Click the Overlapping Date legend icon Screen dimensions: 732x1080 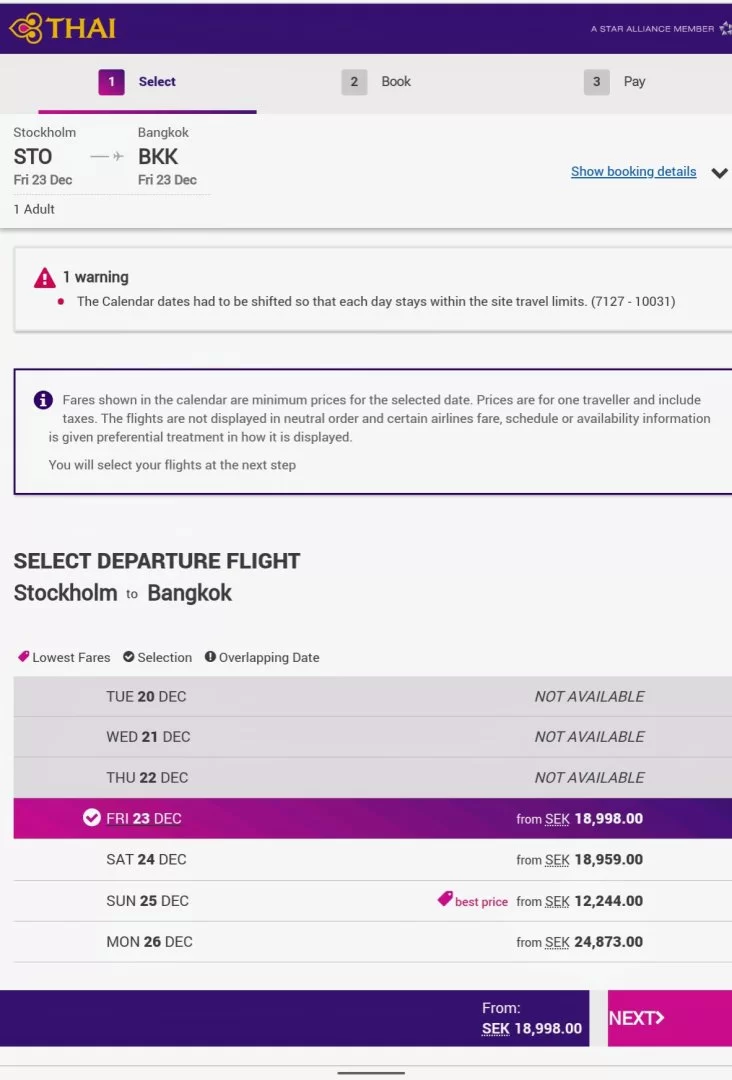point(210,657)
